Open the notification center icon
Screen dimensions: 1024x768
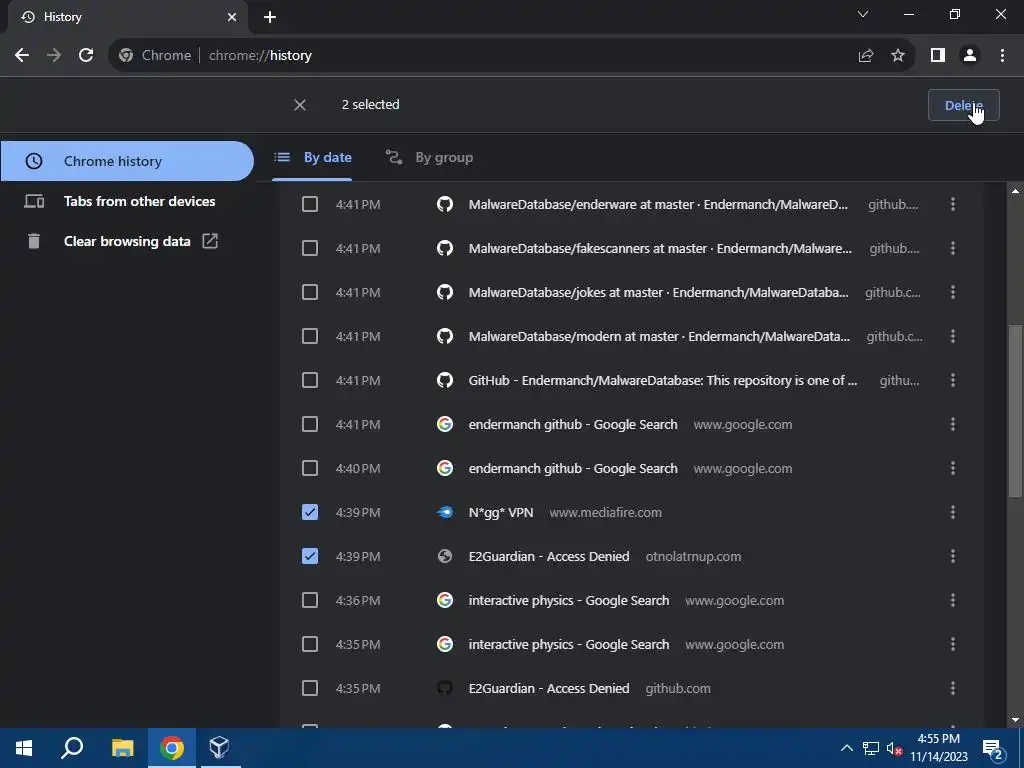pyautogui.click(x=993, y=750)
